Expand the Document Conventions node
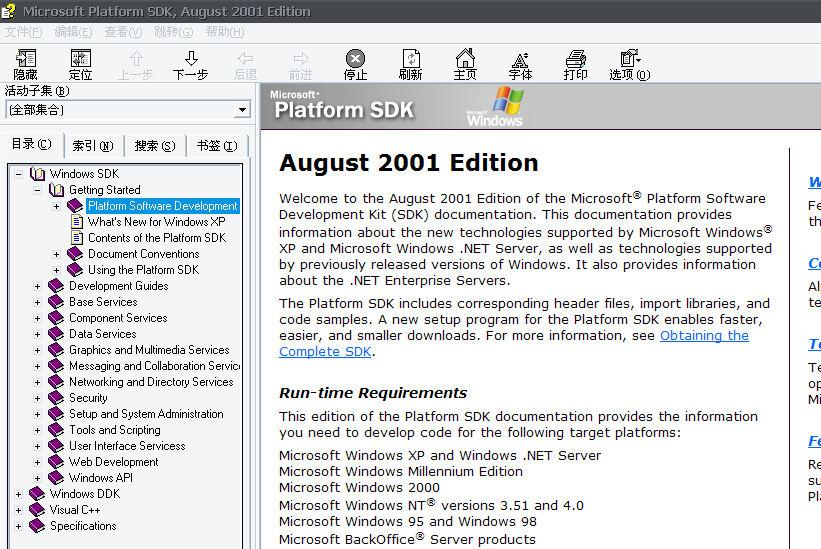The height and width of the screenshot is (549, 821). [56, 254]
